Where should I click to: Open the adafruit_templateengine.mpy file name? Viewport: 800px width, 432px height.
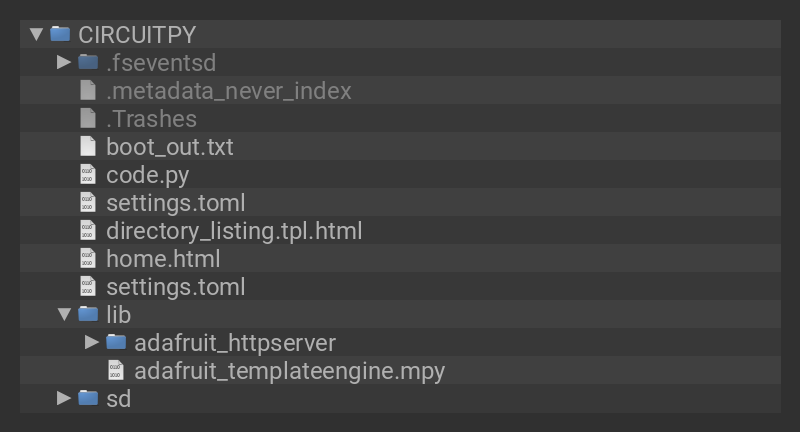coord(289,371)
